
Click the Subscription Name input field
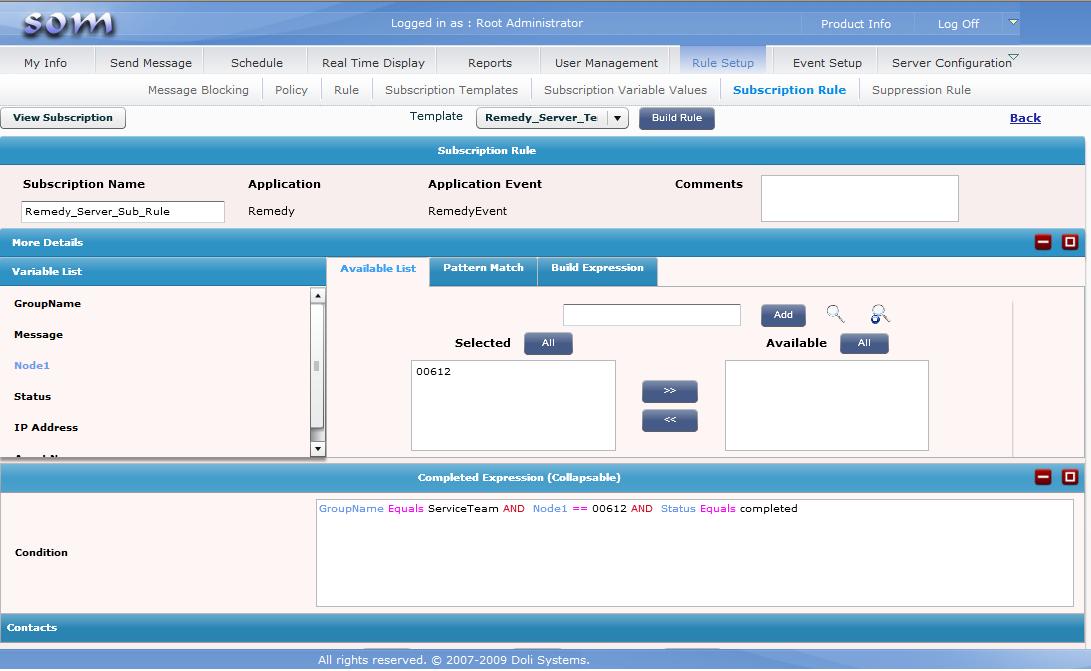click(123, 212)
